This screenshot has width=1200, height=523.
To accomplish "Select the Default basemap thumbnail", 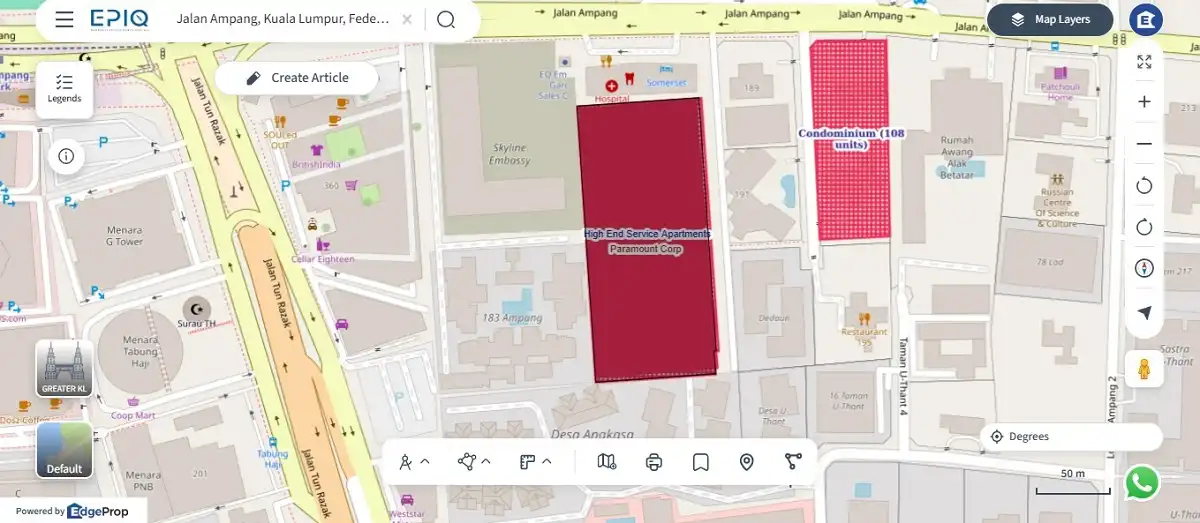I will (65, 450).
